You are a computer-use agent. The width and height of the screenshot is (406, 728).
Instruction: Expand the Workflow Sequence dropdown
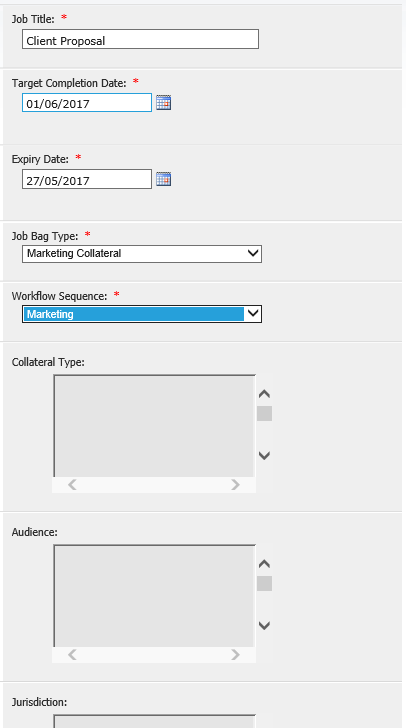(x=253, y=313)
